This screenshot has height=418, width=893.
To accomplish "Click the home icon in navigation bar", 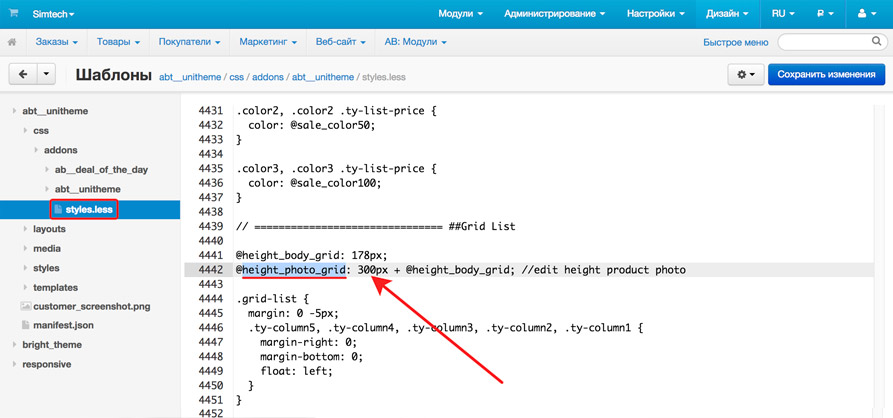I will (12, 43).
